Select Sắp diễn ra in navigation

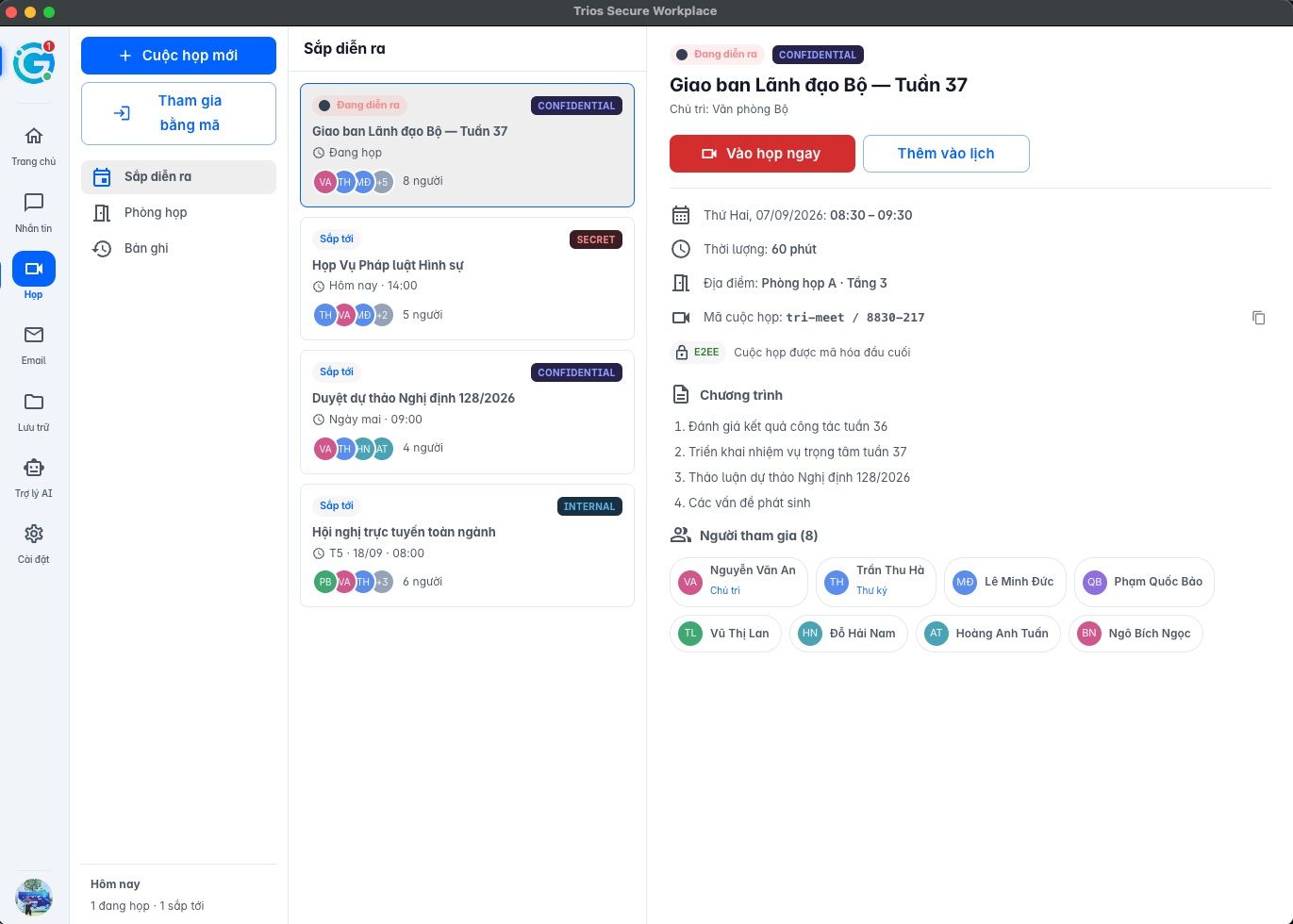pos(178,176)
